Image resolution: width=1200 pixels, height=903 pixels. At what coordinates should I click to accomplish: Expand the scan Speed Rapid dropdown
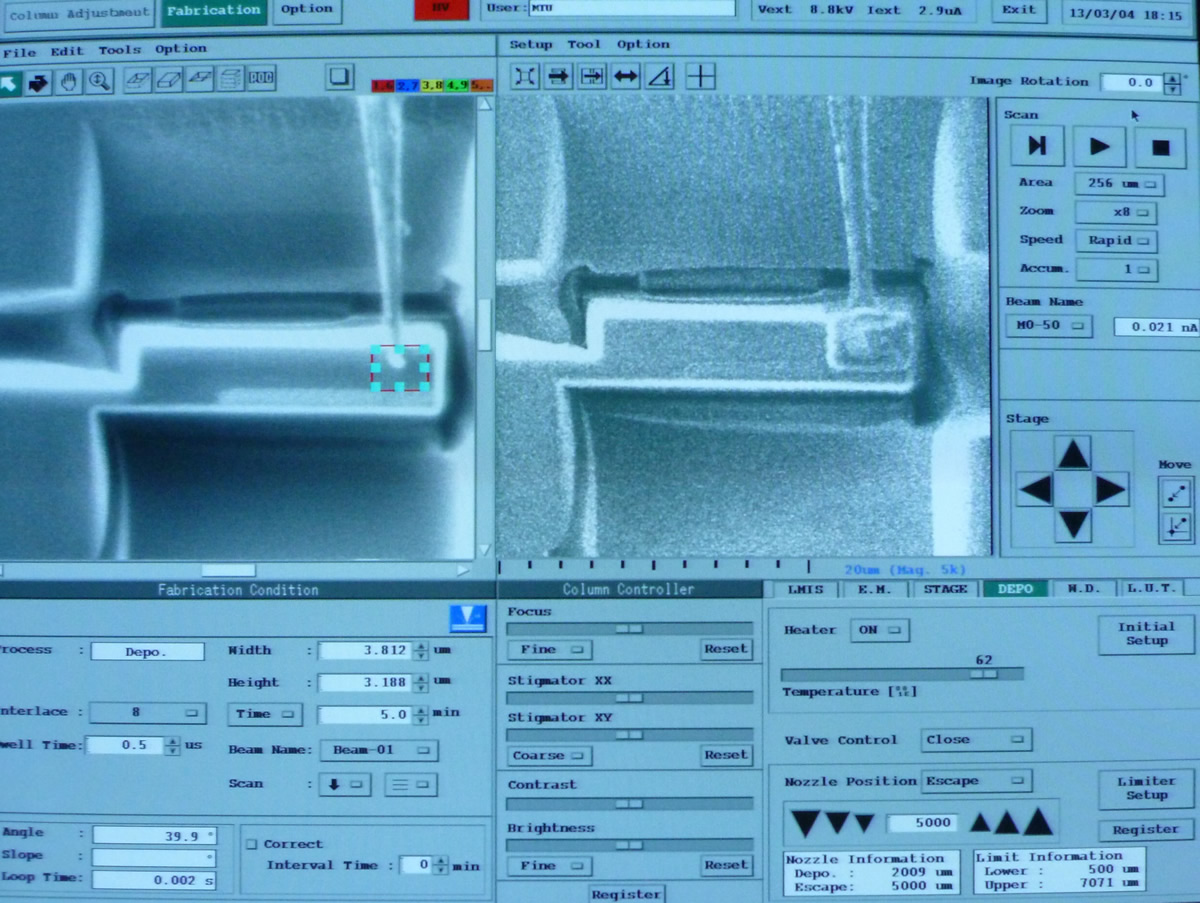(1115, 241)
